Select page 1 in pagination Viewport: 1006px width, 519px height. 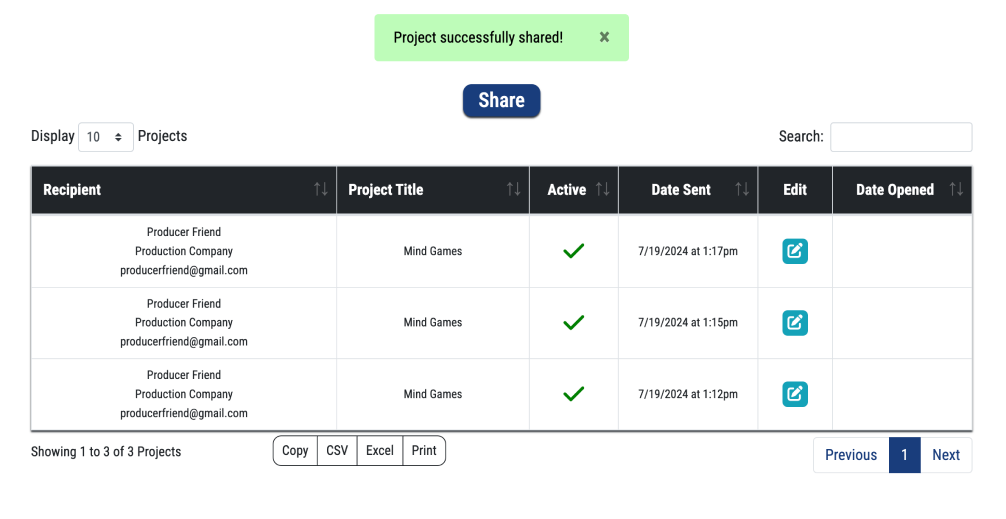tap(904, 455)
